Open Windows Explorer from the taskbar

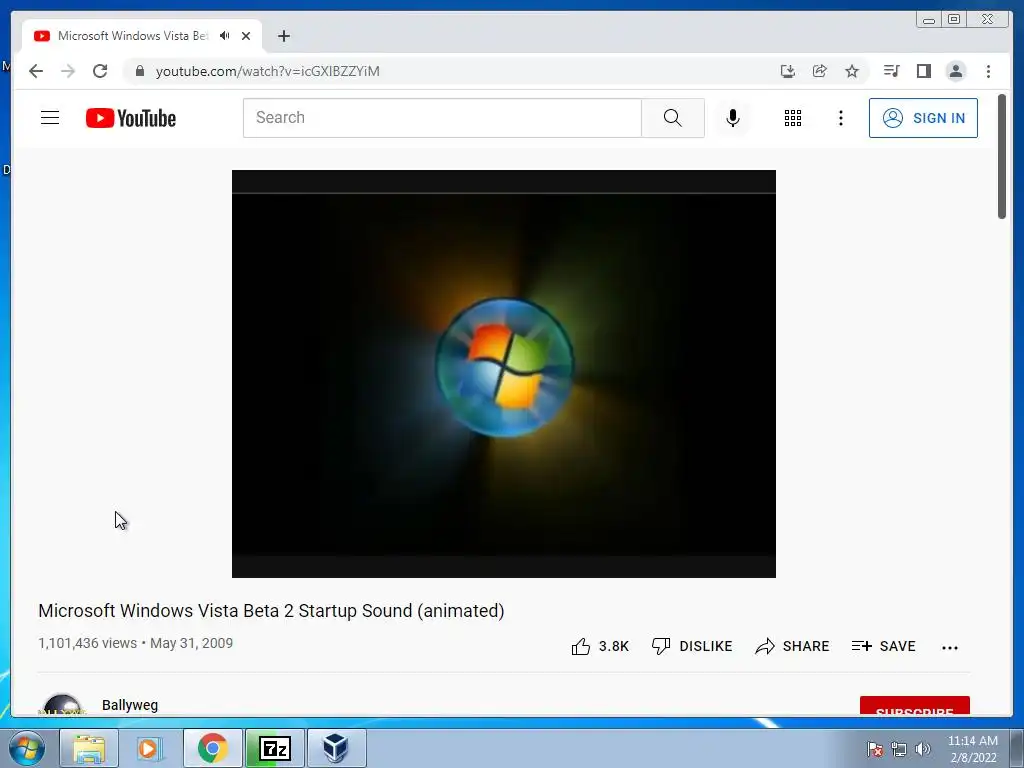[x=89, y=749]
